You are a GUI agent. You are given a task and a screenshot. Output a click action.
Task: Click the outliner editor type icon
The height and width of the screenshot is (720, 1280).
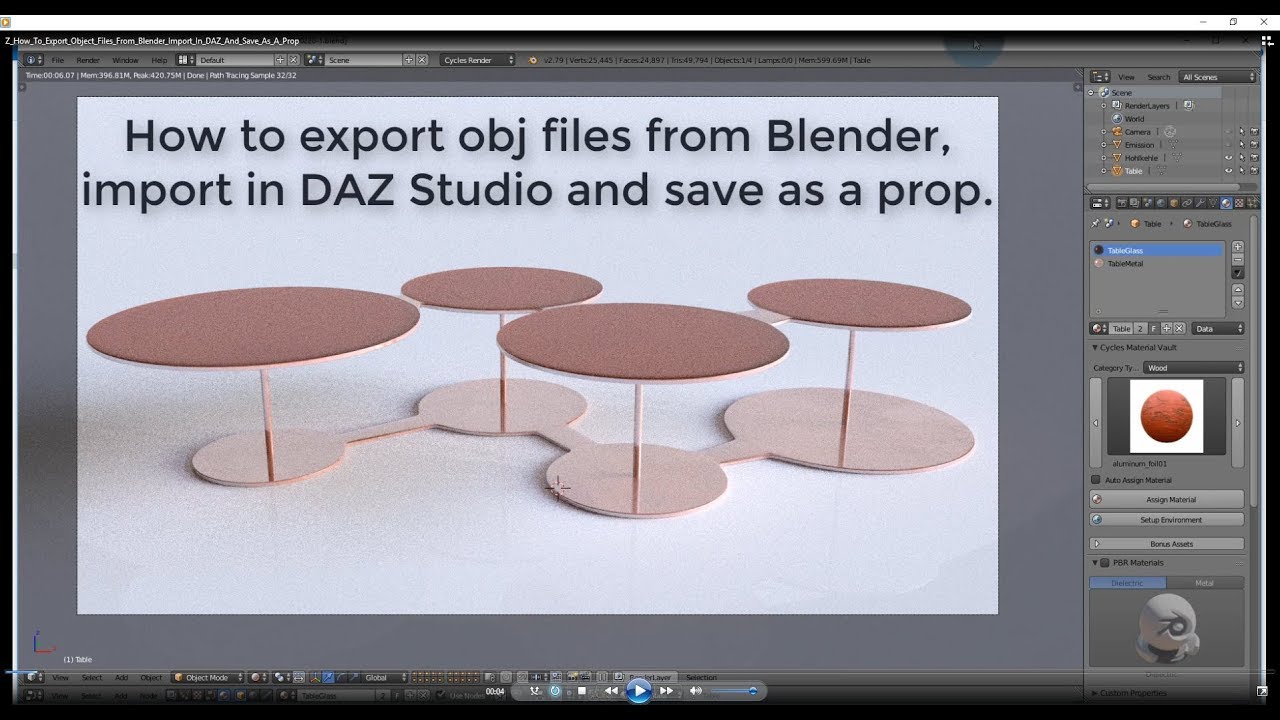1100,77
